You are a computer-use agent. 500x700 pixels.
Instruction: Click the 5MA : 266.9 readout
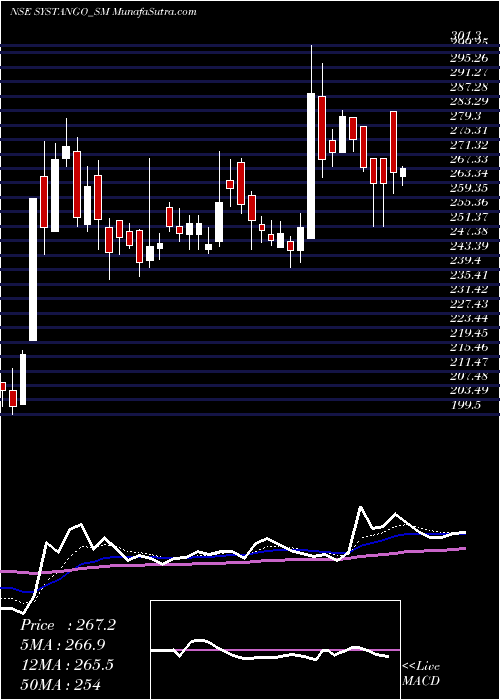(62, 645)
